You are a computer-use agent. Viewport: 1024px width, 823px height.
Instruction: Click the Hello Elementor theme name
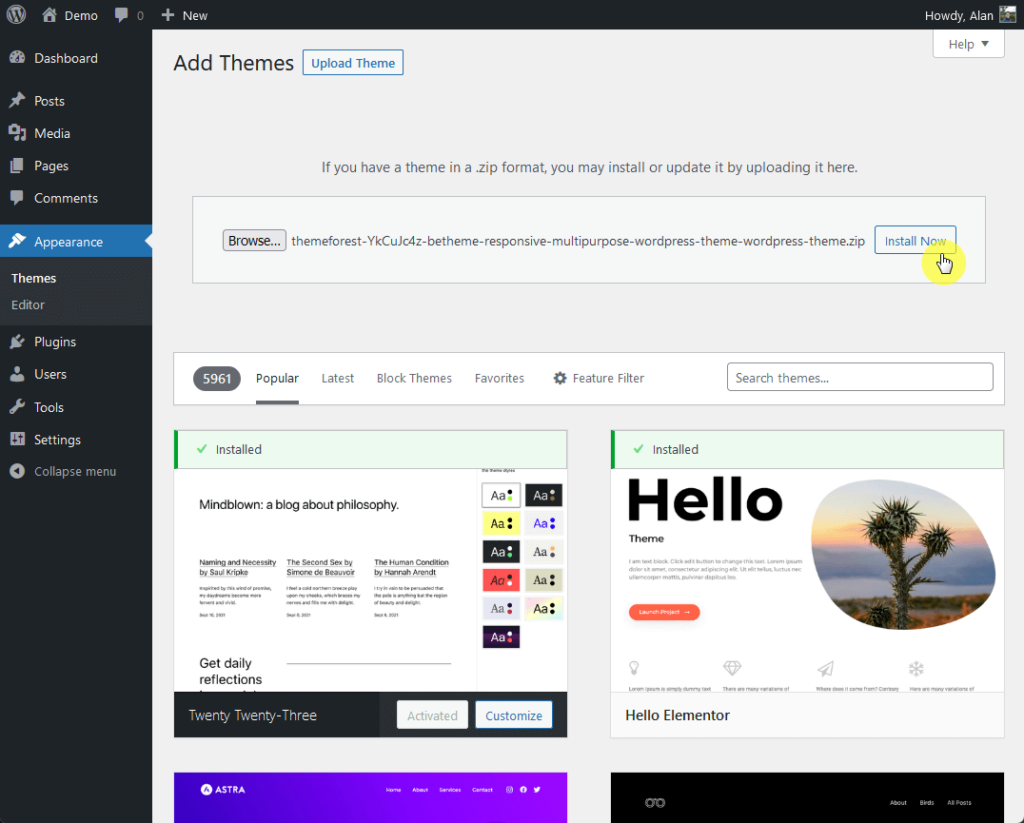tap(677, 715)
